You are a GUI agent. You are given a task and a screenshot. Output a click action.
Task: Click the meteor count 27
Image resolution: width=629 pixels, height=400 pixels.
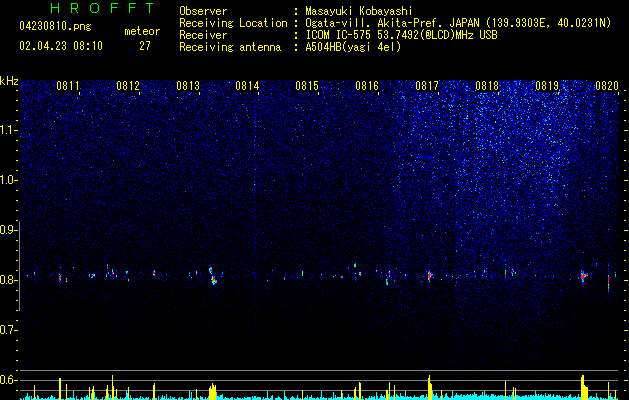click(x=145, y=46)
